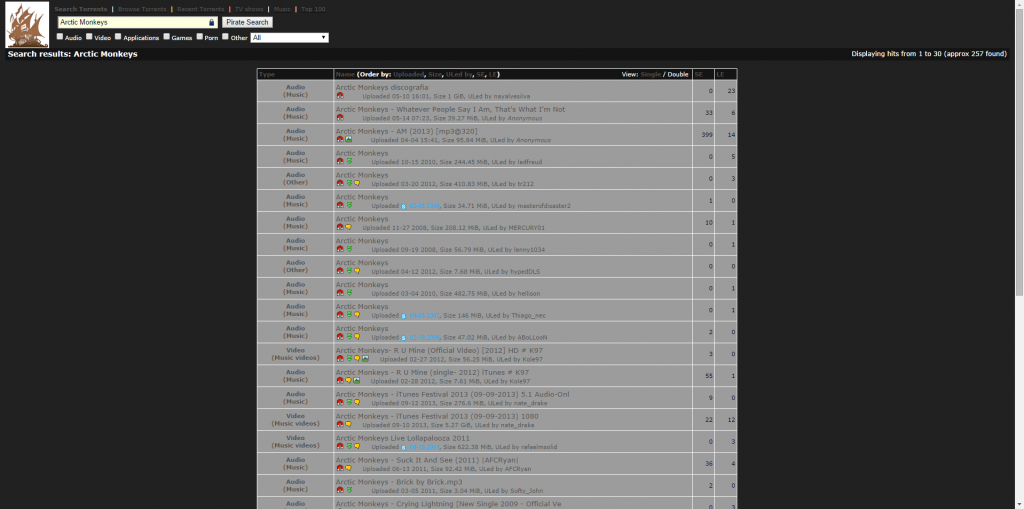1024x509 pixels.
Task: Switch to Single view
Action: tap(650, 74)
